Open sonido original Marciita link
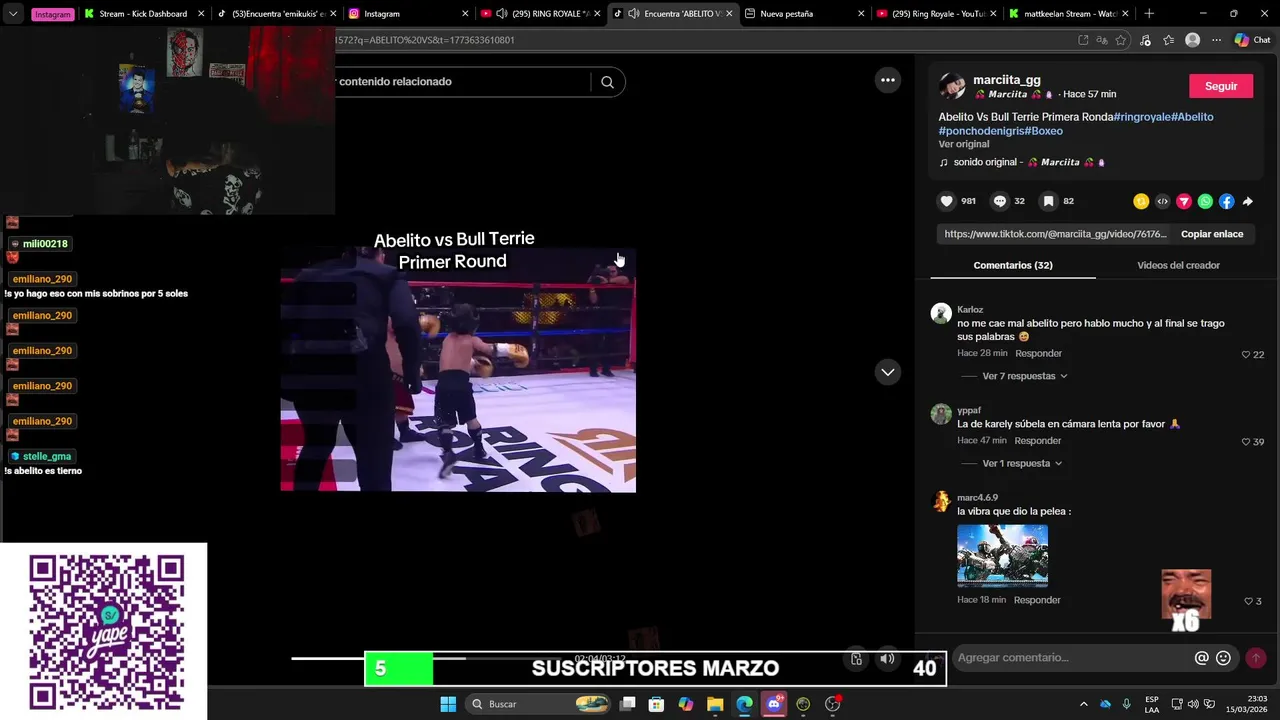 1022,162
